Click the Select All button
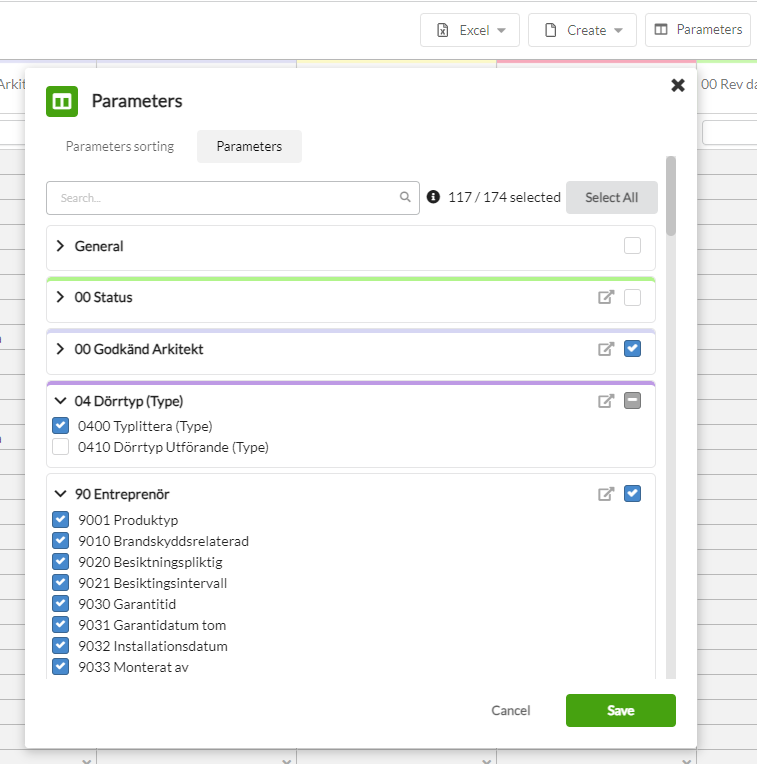 pos(611,197)
